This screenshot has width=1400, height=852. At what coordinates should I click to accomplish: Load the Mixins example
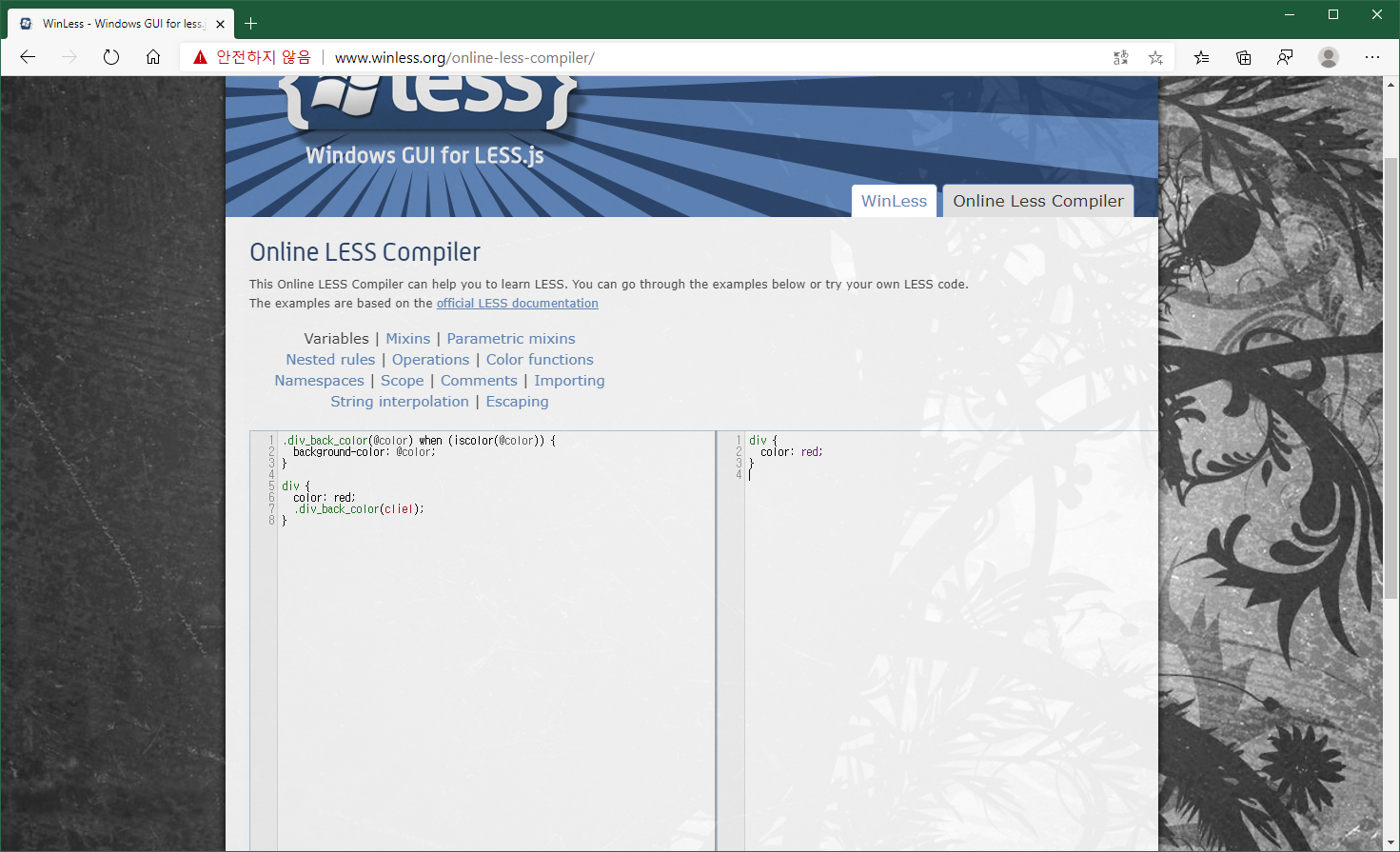(407, 338)
